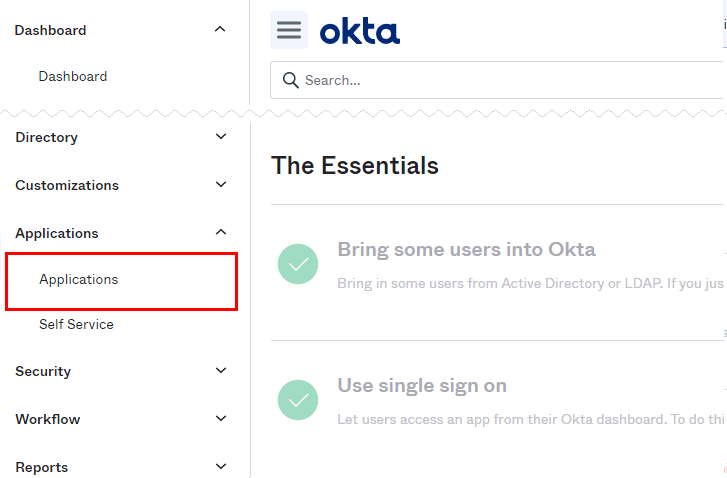Expand the Directory section
This screenshot has width=727, height=478.
[x=221, y=136]
